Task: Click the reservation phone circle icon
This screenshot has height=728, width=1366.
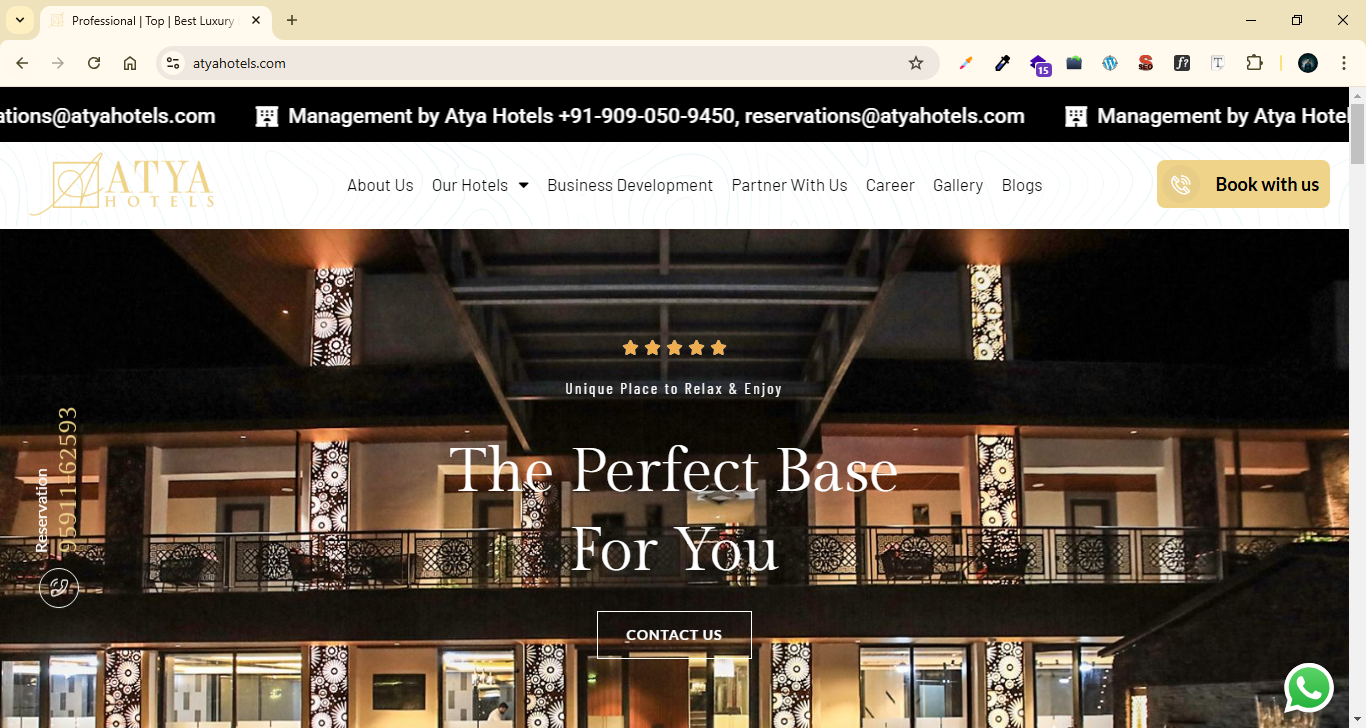Action: click(59, 587)
